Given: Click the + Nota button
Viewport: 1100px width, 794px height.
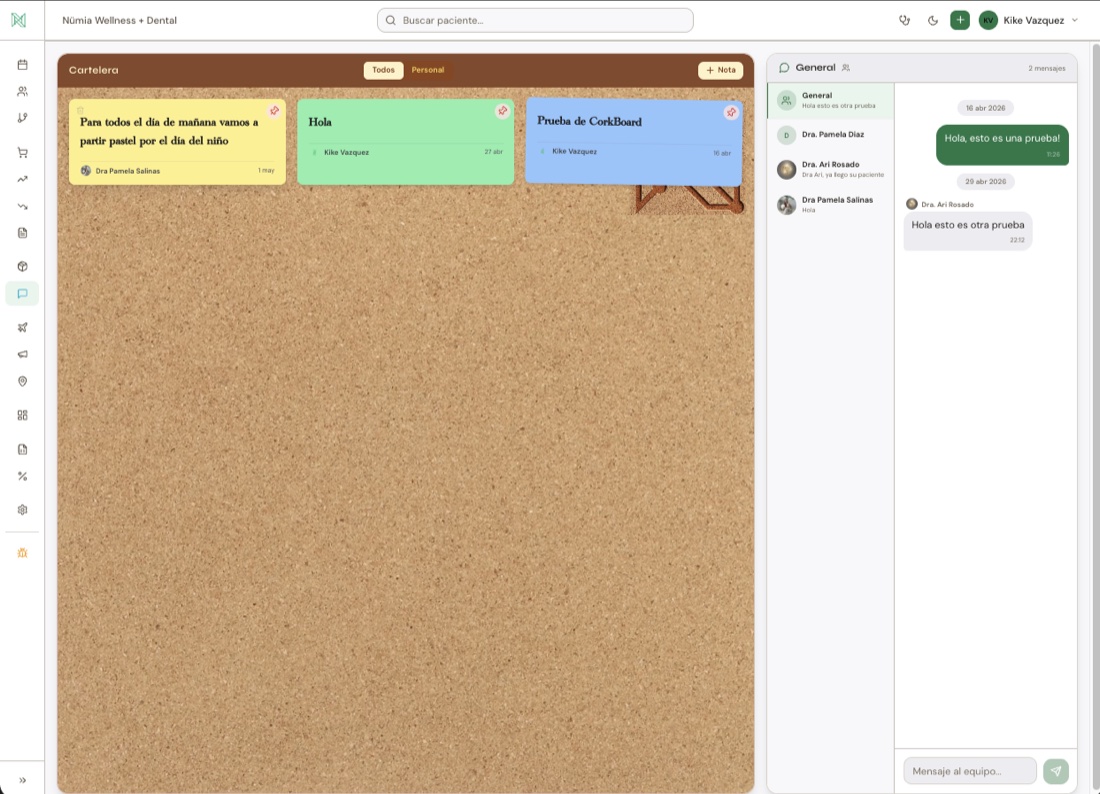Looking at the screenshot, I should pyautogui.click(x=720, y=70).
